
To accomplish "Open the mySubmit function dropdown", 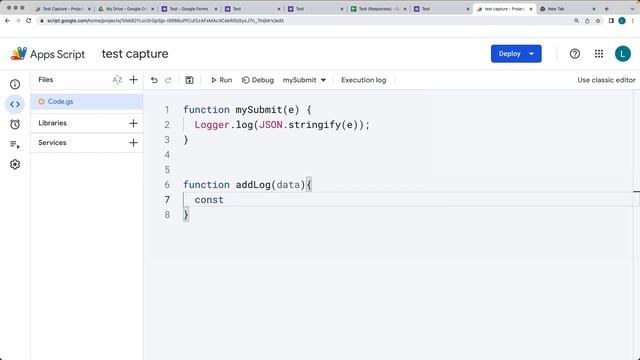I will point(304,80).
